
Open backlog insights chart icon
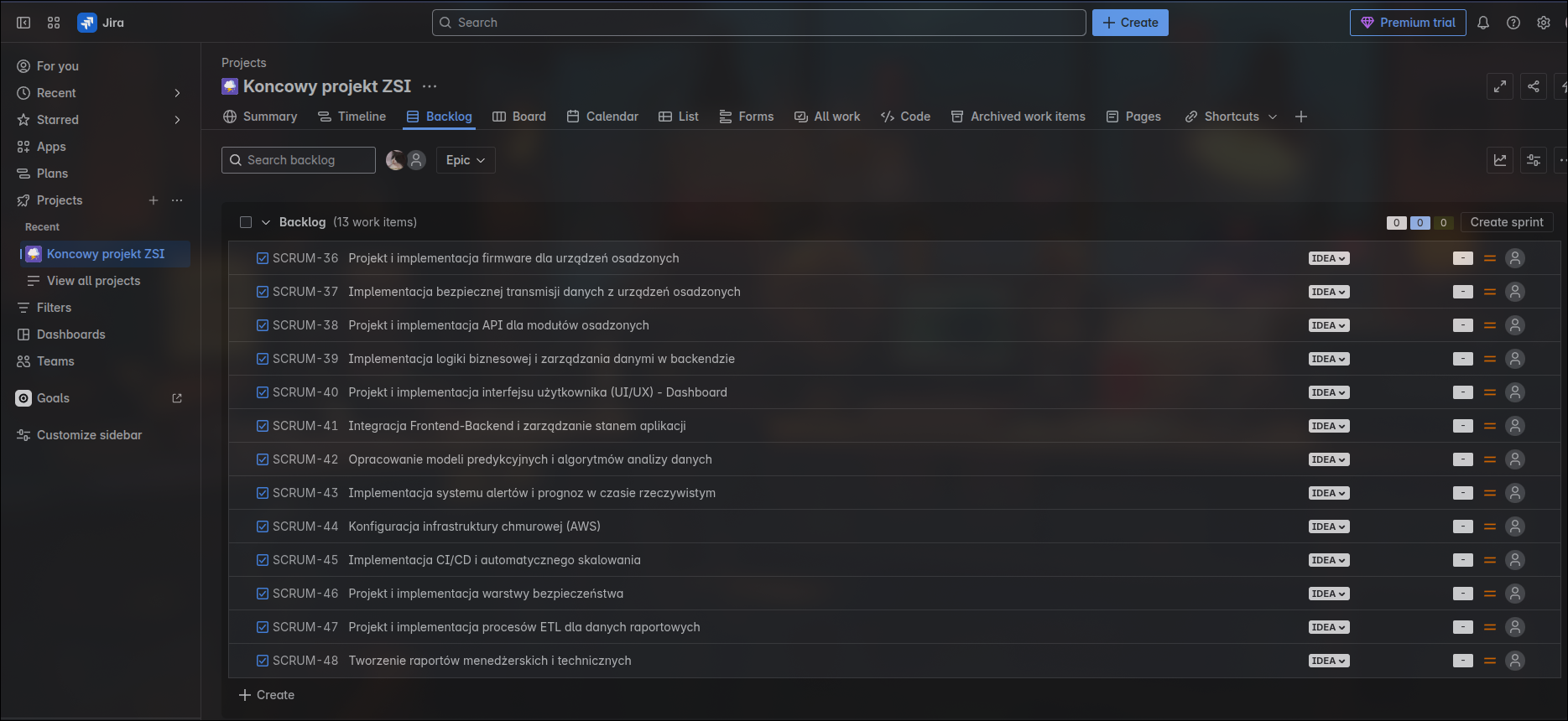point(1500,160)
